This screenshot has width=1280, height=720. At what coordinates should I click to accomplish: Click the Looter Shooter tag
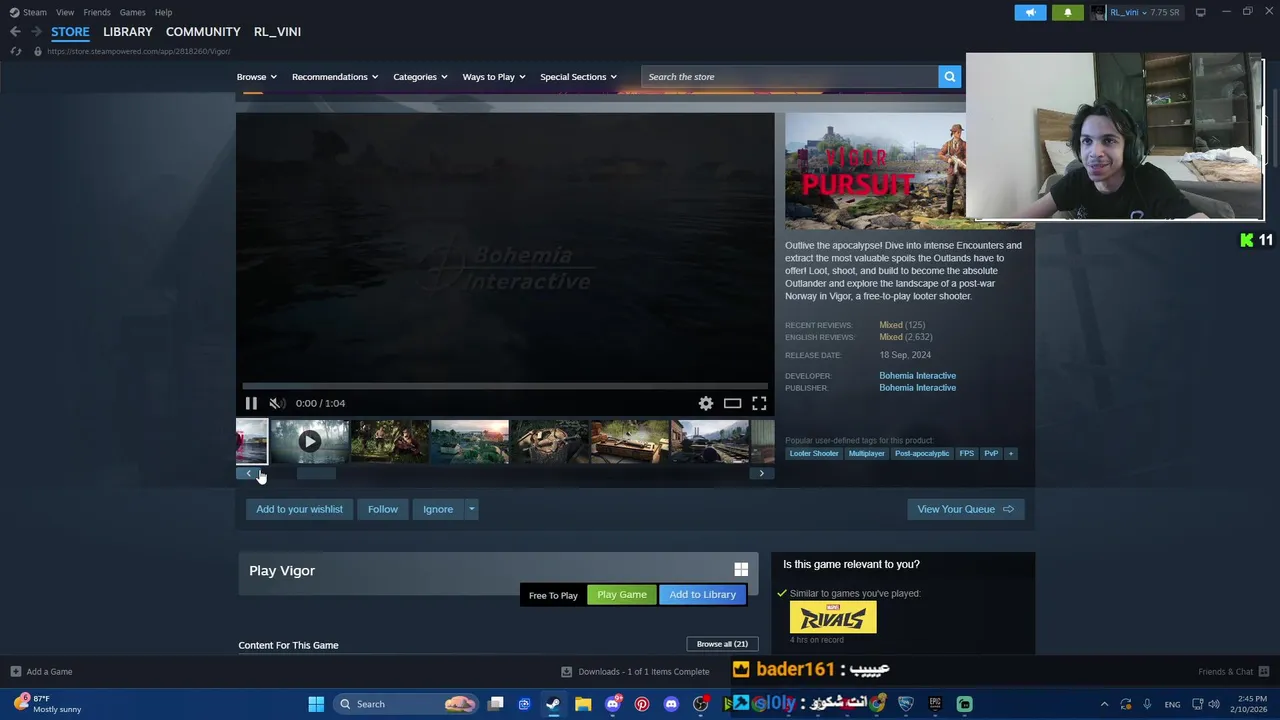pyautogui.click(x=814, y=453)
